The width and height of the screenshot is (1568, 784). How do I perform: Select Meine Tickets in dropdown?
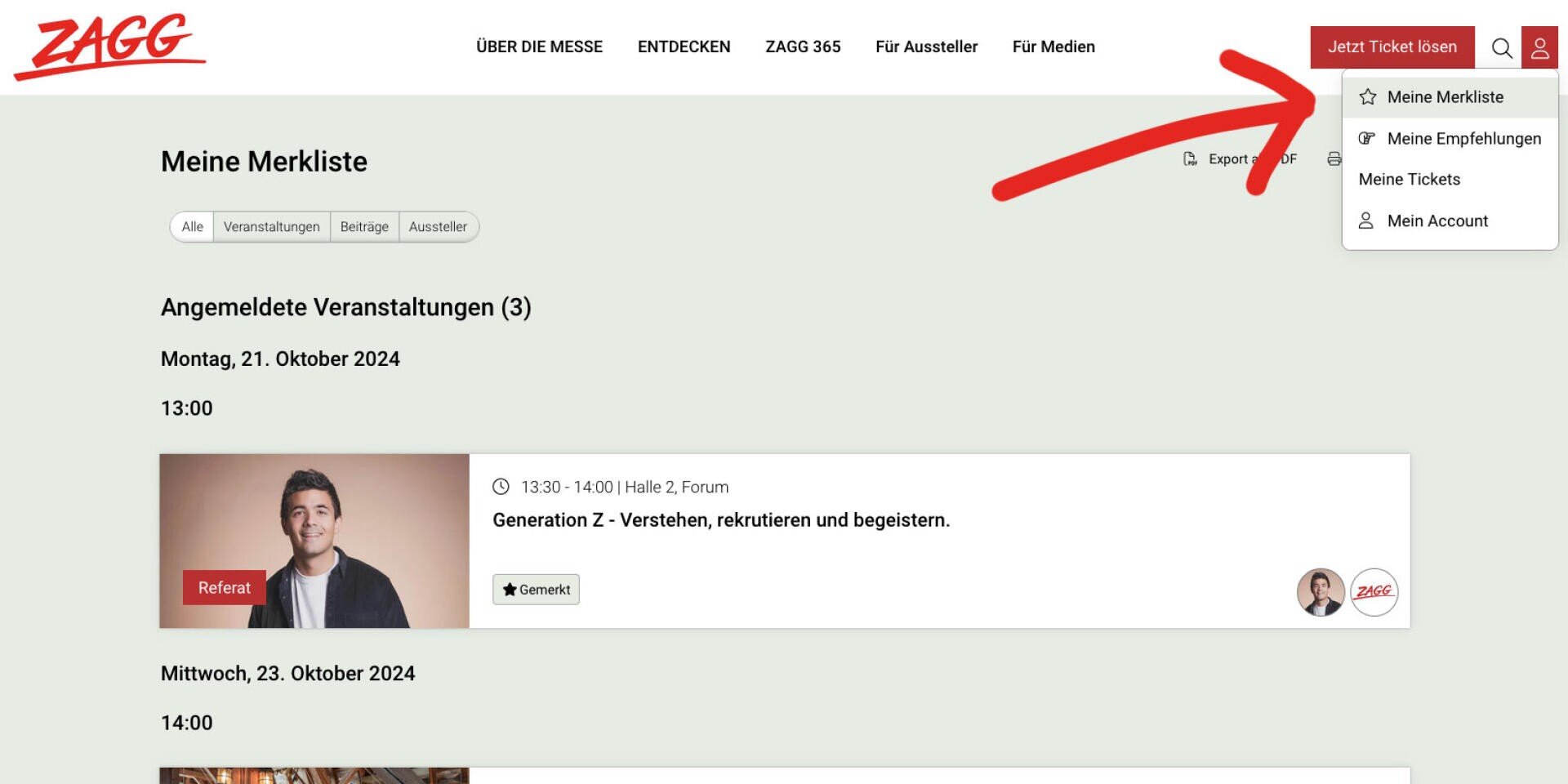1409,180
